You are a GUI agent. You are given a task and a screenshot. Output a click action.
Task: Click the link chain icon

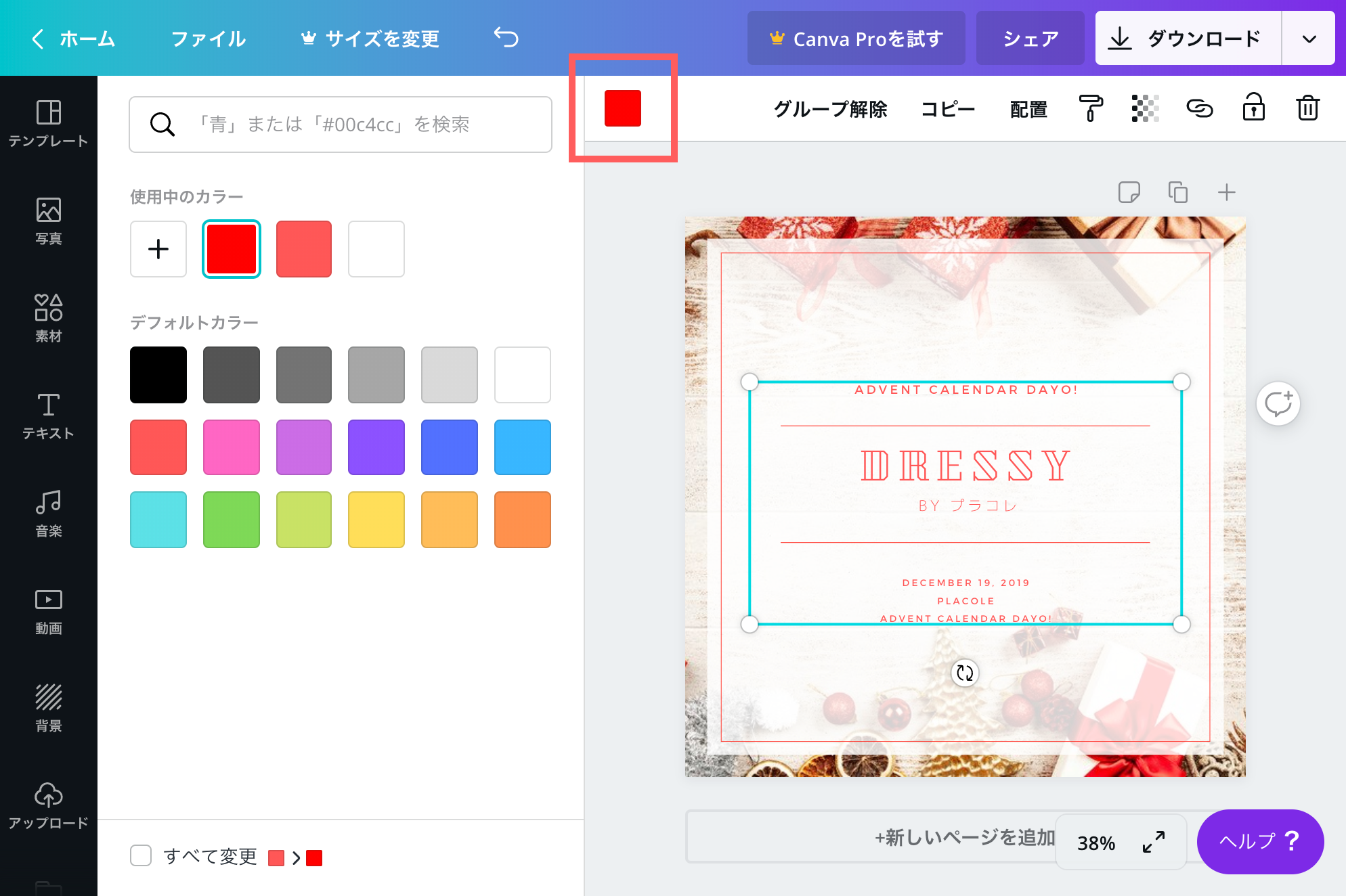click(1199, 108)
